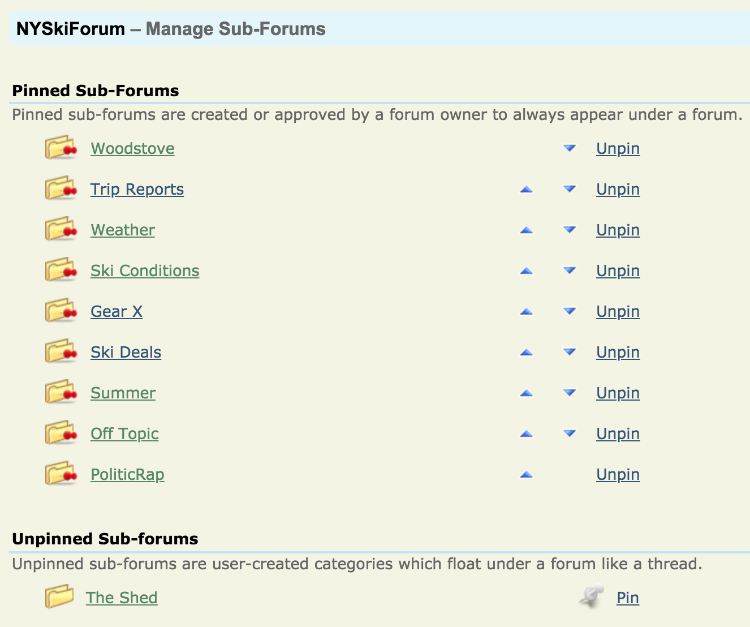This screenshot has height=627, width=750.
Task: Move Woodstove sub-forum down with arrow
Action: [x=569, y=148]
